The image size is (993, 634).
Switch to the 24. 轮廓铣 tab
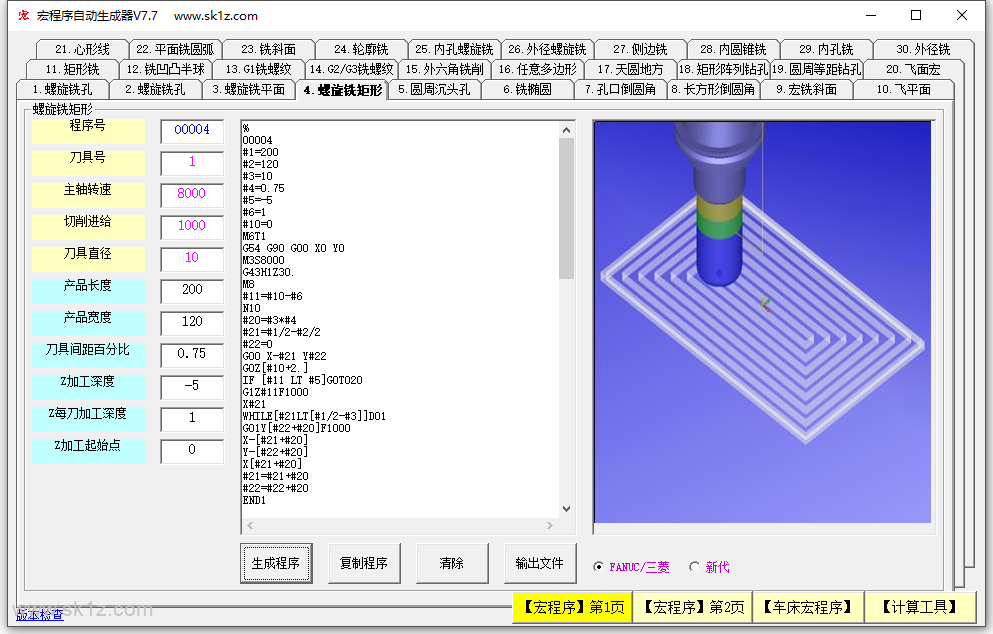(362, 49)
